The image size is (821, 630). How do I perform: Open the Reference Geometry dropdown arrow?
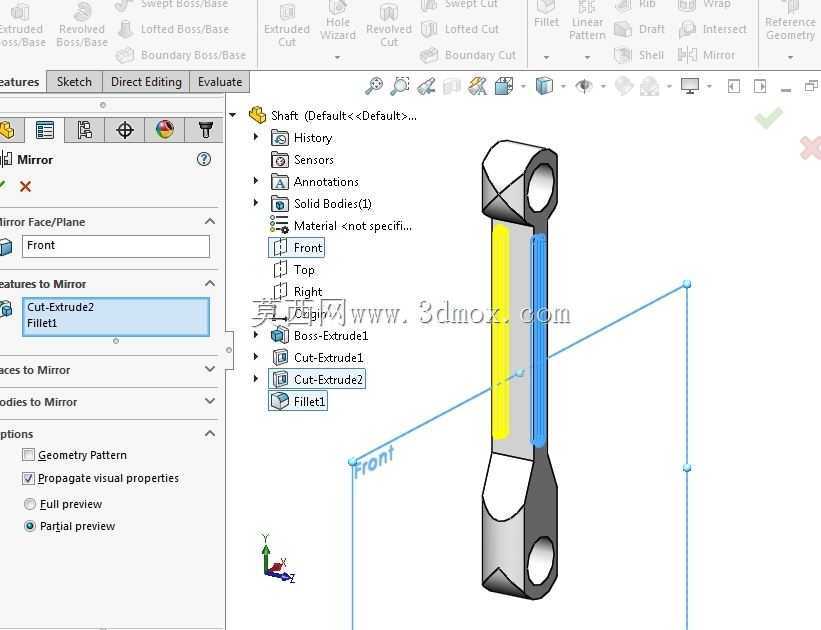click(x=790, y=57)
